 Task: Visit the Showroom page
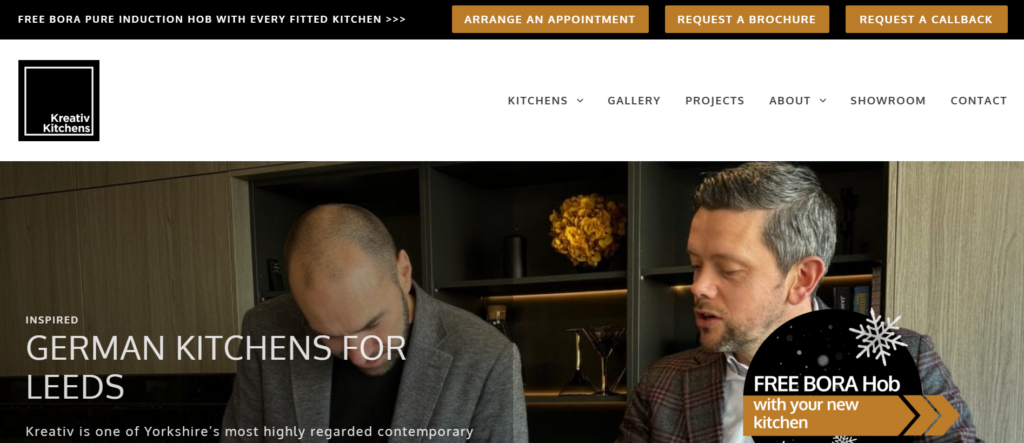point(888,101)
